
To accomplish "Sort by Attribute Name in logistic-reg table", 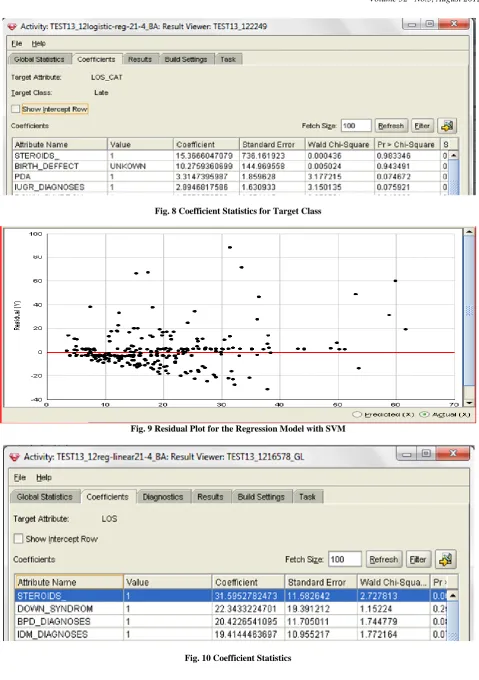I will pyautogui.click(x=60, y=144).
